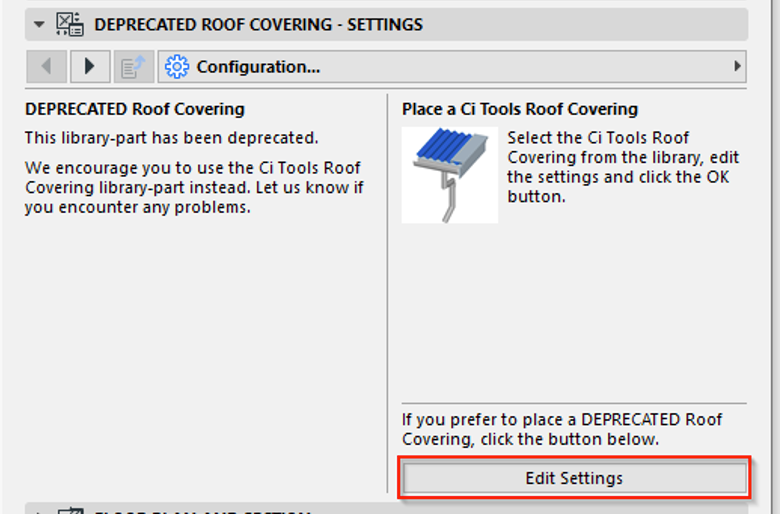Click the Floor Plan panel icon at bottom
780x514 pixels.
point(70,511)
